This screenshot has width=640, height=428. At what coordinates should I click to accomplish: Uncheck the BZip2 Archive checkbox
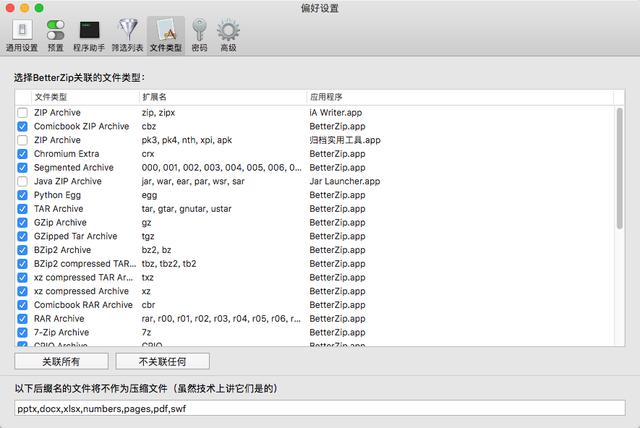(x=22, y=250)
